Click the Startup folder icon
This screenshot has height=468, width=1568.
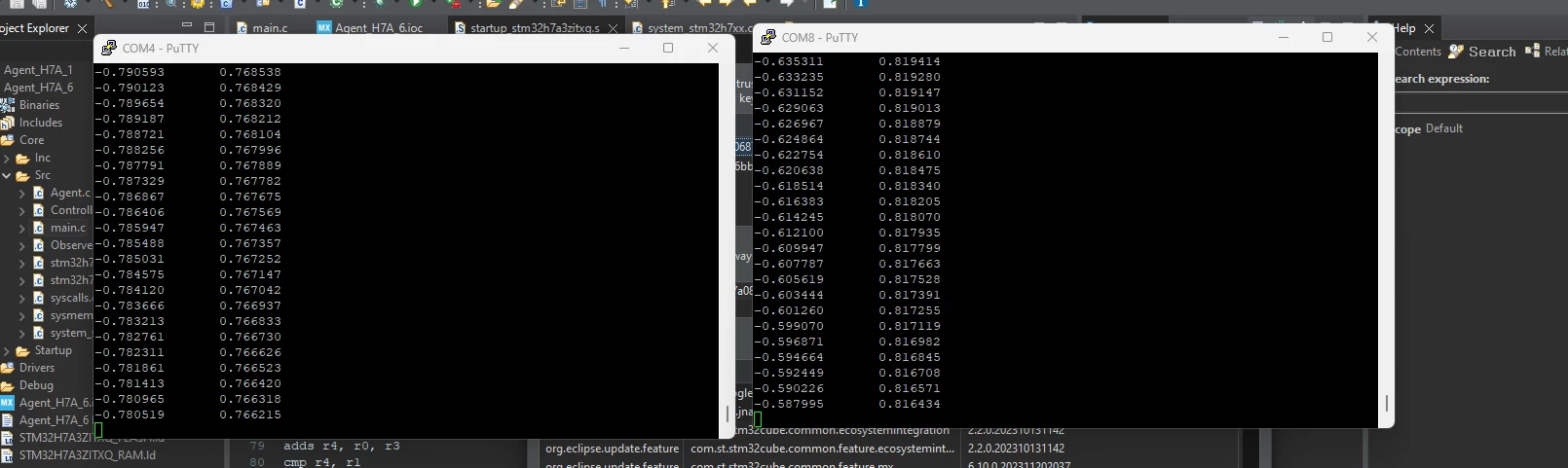[23, 350]
